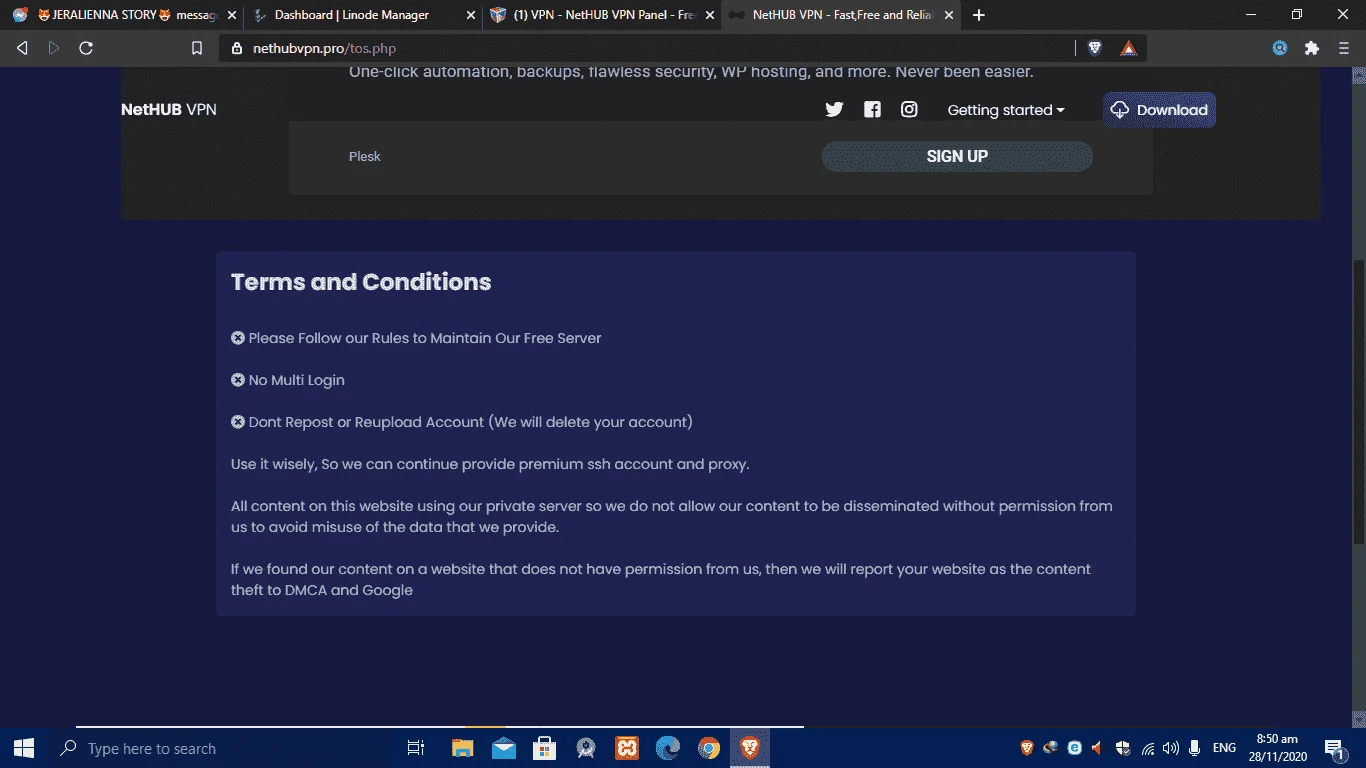The width and height of the screenshot is (1366, 768).
Task: Open the Facebook icon in site header
Action: coord(872,110)
